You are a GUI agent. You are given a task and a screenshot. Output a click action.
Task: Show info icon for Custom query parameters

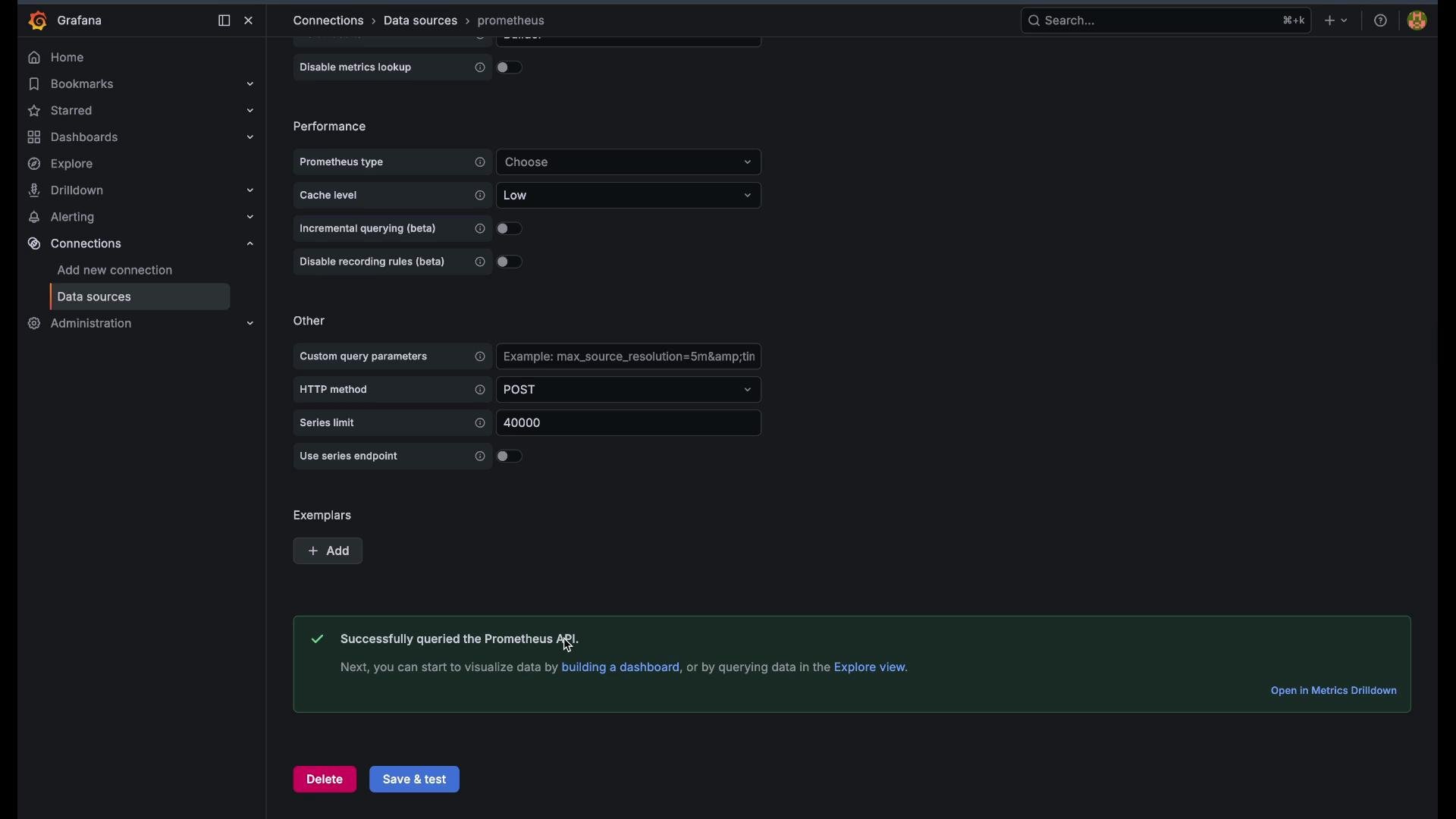point(480,358)
